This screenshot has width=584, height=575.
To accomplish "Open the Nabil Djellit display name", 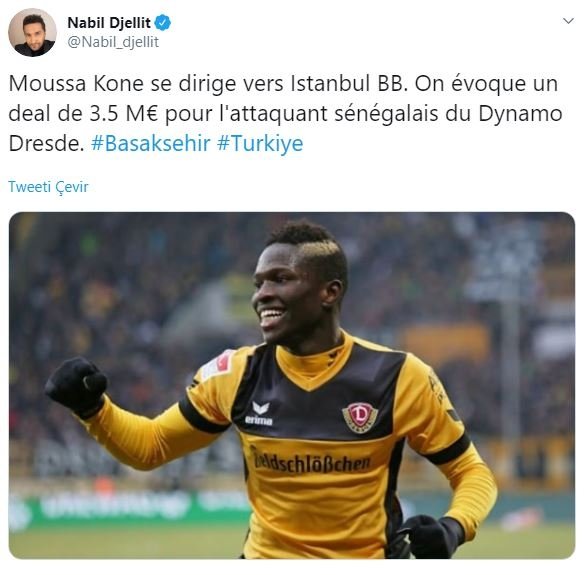I will point(109,23).
